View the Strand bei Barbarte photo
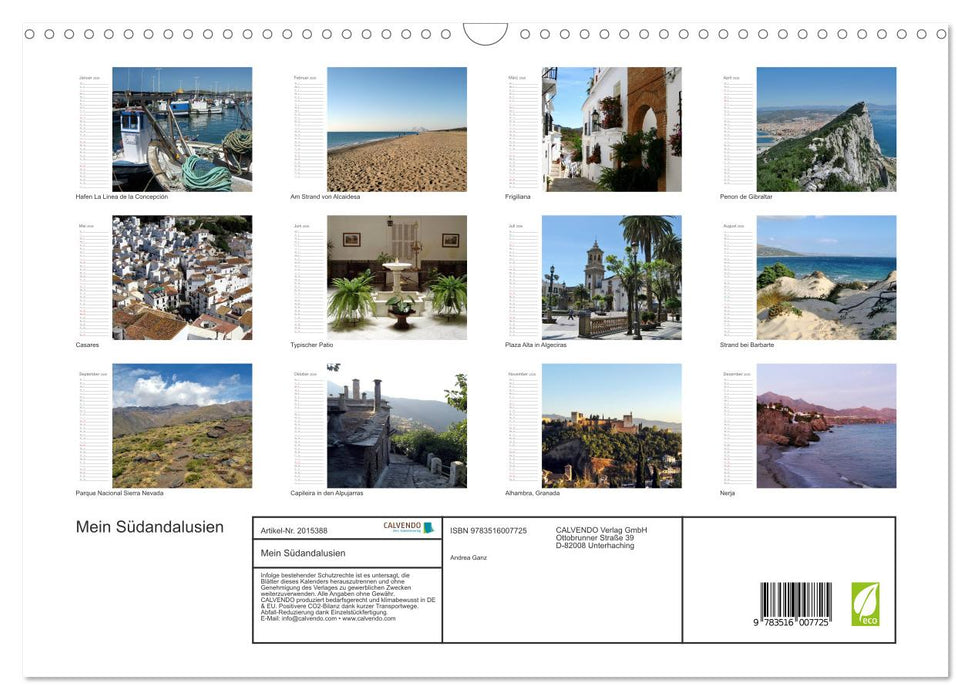Viewport: 971px width, 700px height. click(826, 277)
